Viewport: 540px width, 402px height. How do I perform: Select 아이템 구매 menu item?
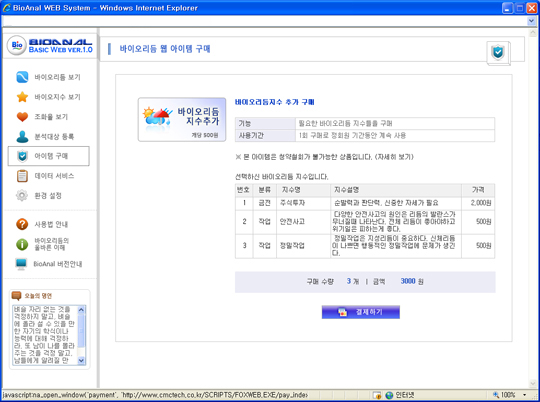(x=49, y=156)
